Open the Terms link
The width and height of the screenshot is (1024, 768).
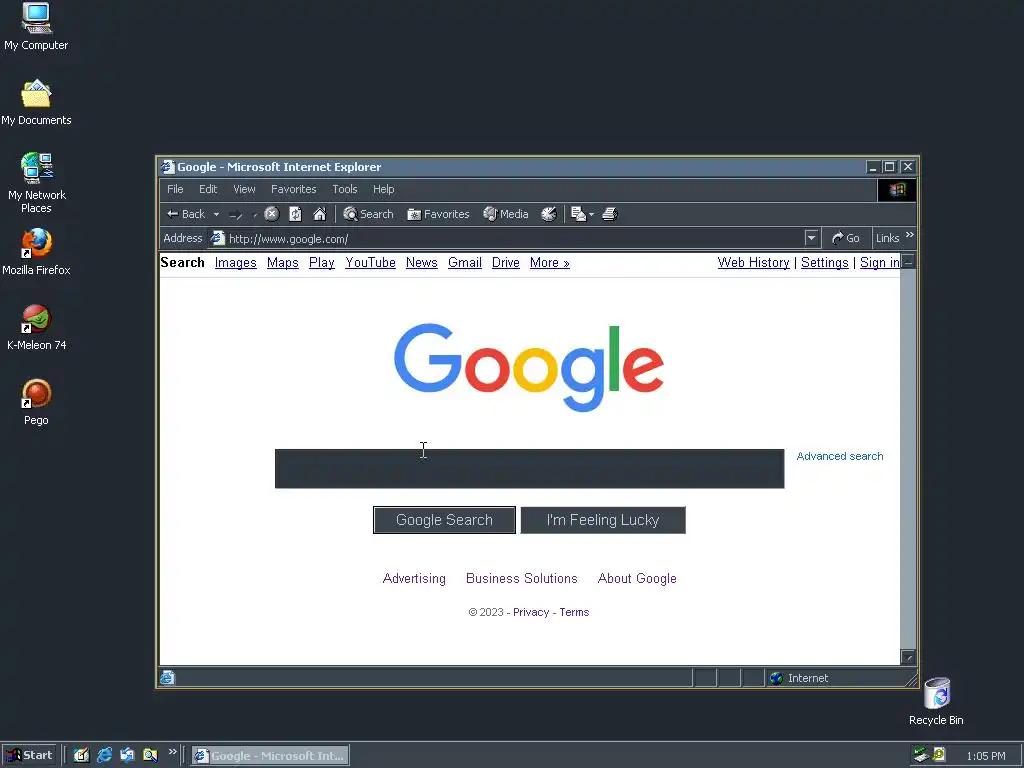tap(574, 613)
